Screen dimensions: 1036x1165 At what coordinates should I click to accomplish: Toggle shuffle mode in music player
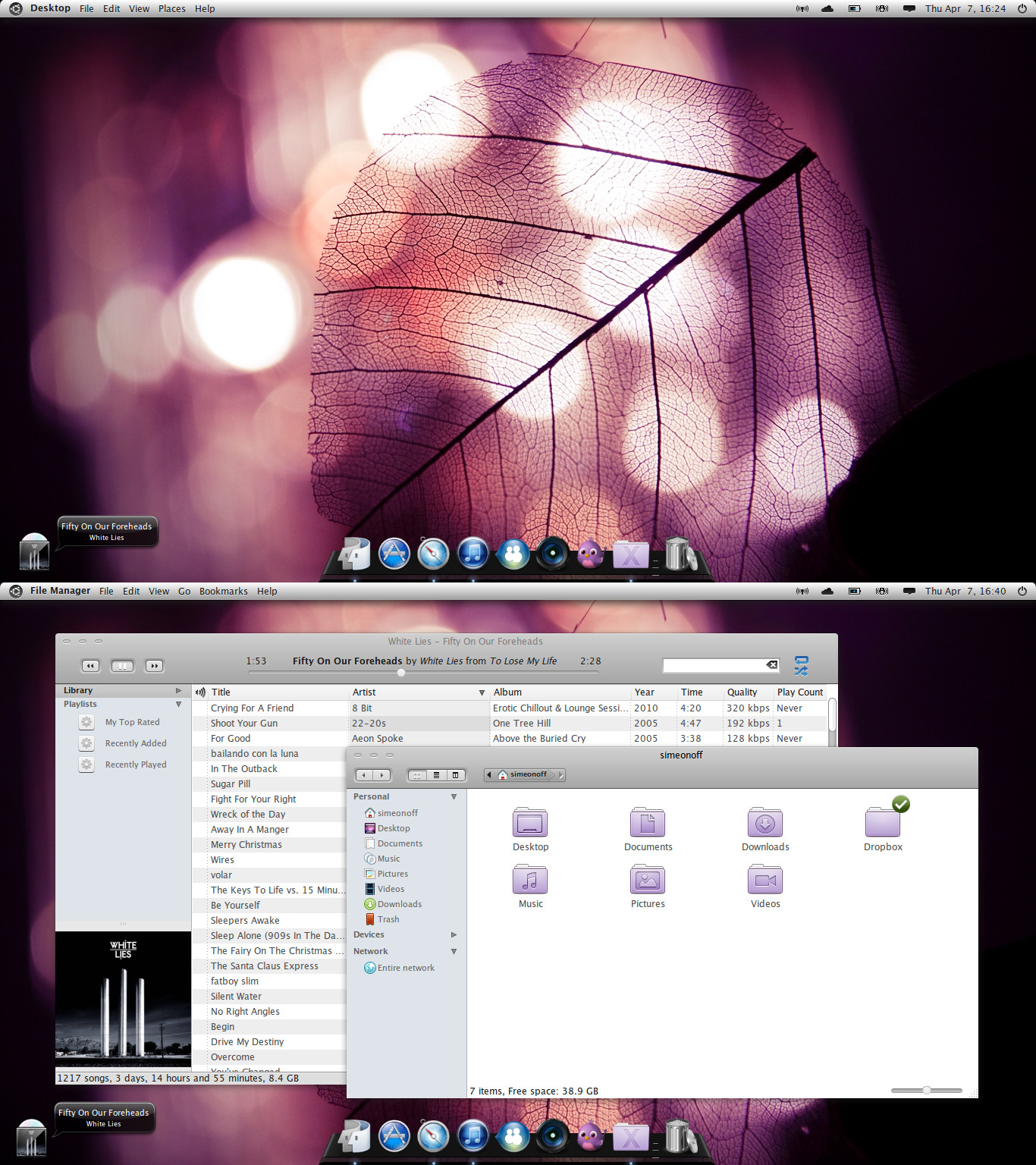(x=802, y=670)
